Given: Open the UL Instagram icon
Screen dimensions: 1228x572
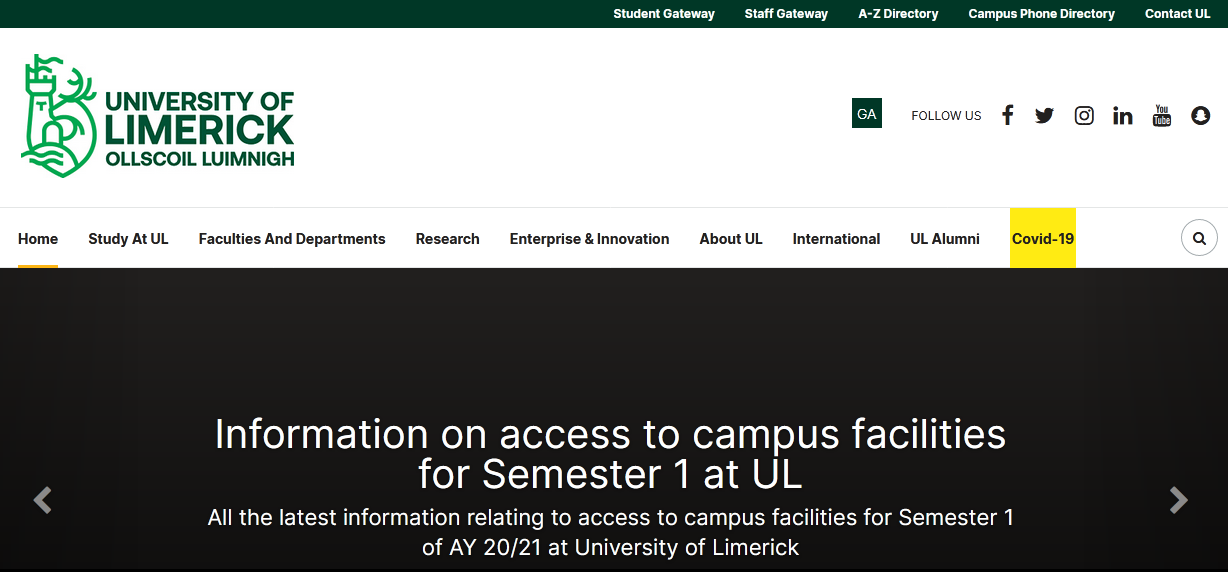Looking at the screenshot, I should click(1084, 115).
